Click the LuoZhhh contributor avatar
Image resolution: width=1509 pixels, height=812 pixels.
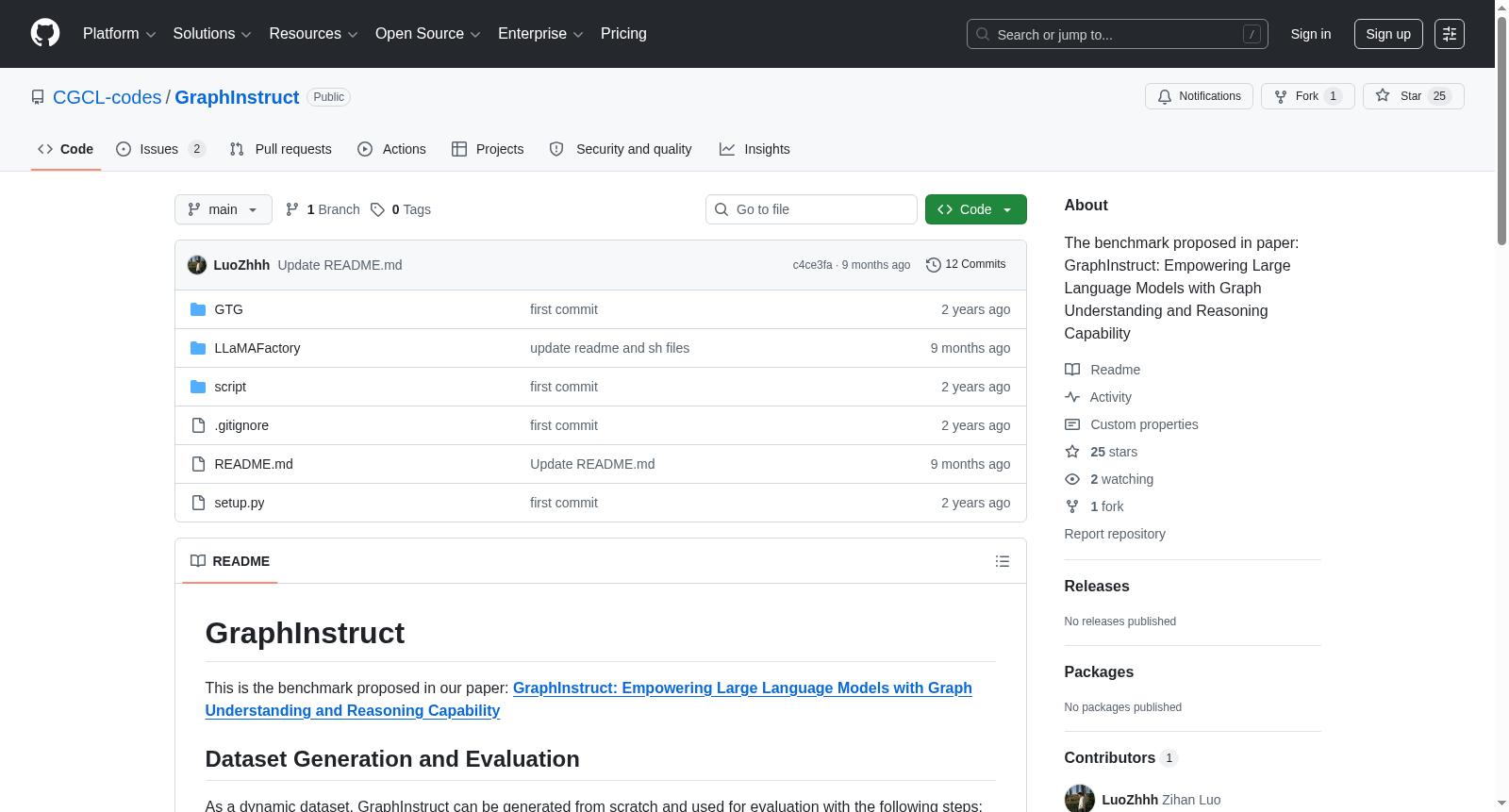1080,800
